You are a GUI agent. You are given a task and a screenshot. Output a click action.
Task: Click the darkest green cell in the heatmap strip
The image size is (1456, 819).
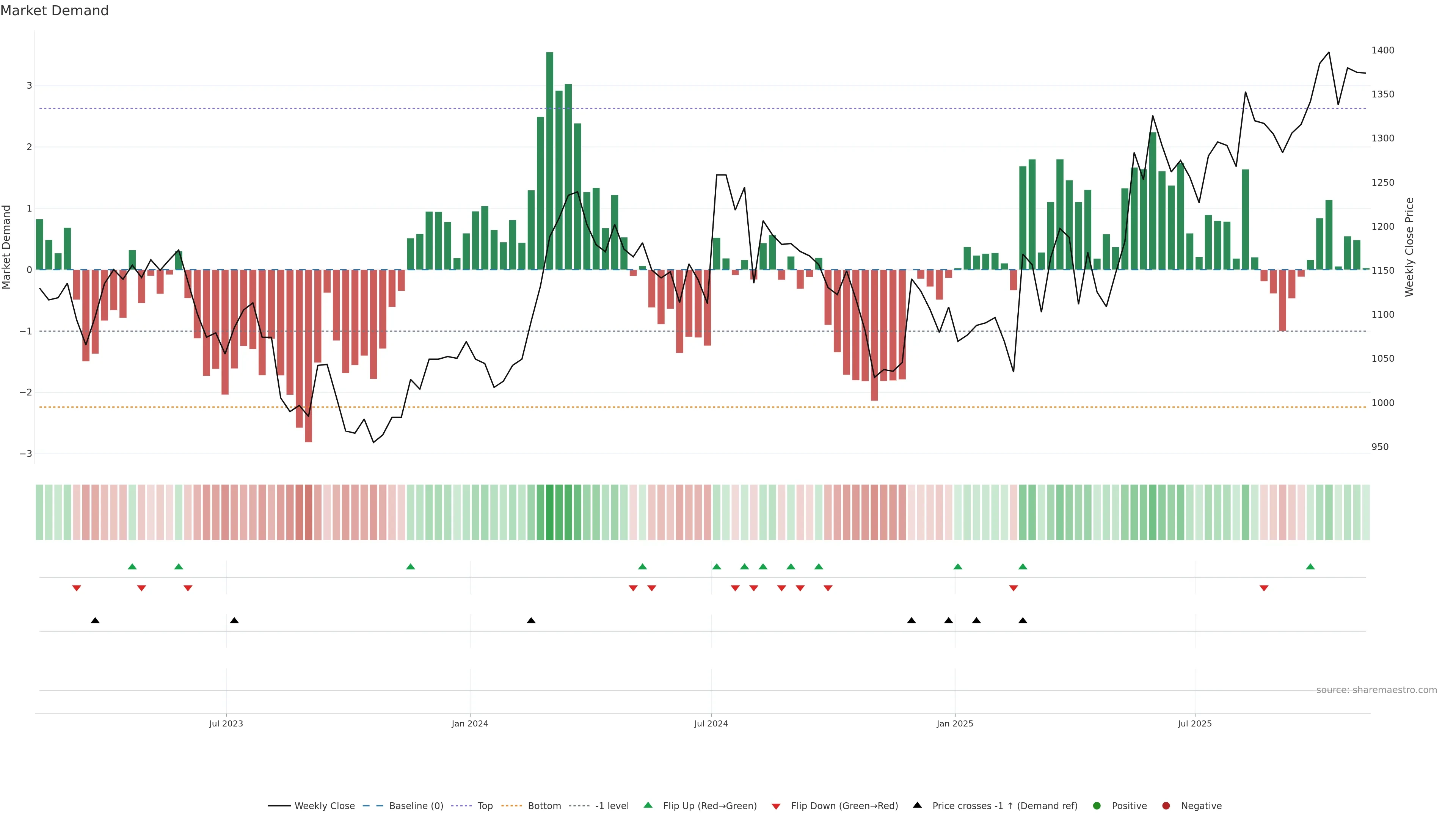tap(549, 512)
